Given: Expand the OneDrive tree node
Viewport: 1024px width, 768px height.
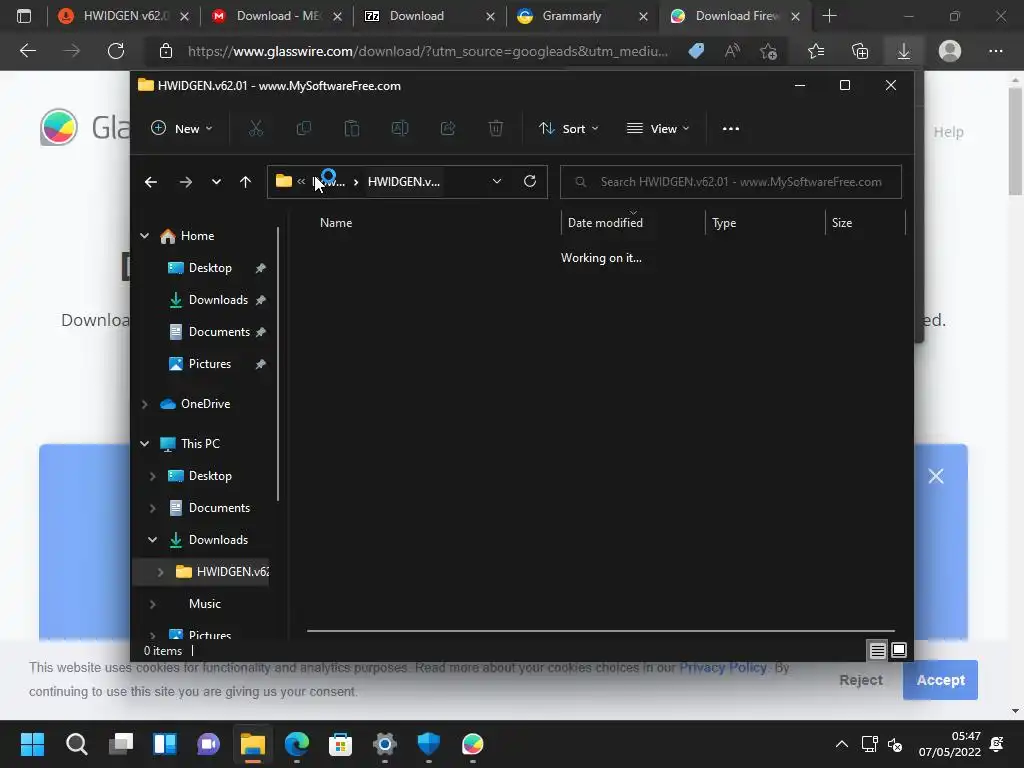Looking at the screenshot, I should pyautogui.click(x=144, y=404).
